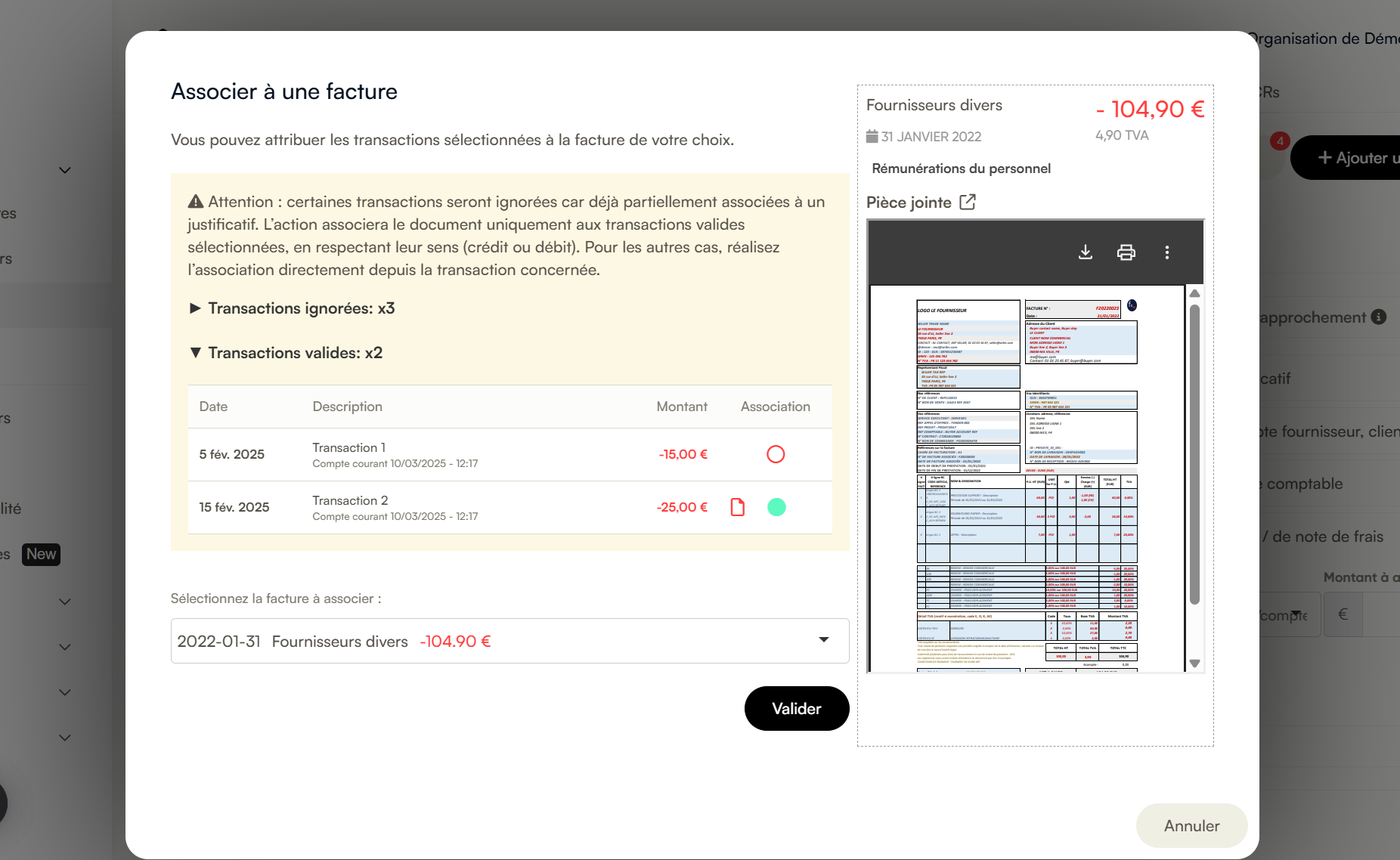This screenshot has height=860, width=1400.
Task: Click the -25,00 € amount
Action: (x=682, y=507)
